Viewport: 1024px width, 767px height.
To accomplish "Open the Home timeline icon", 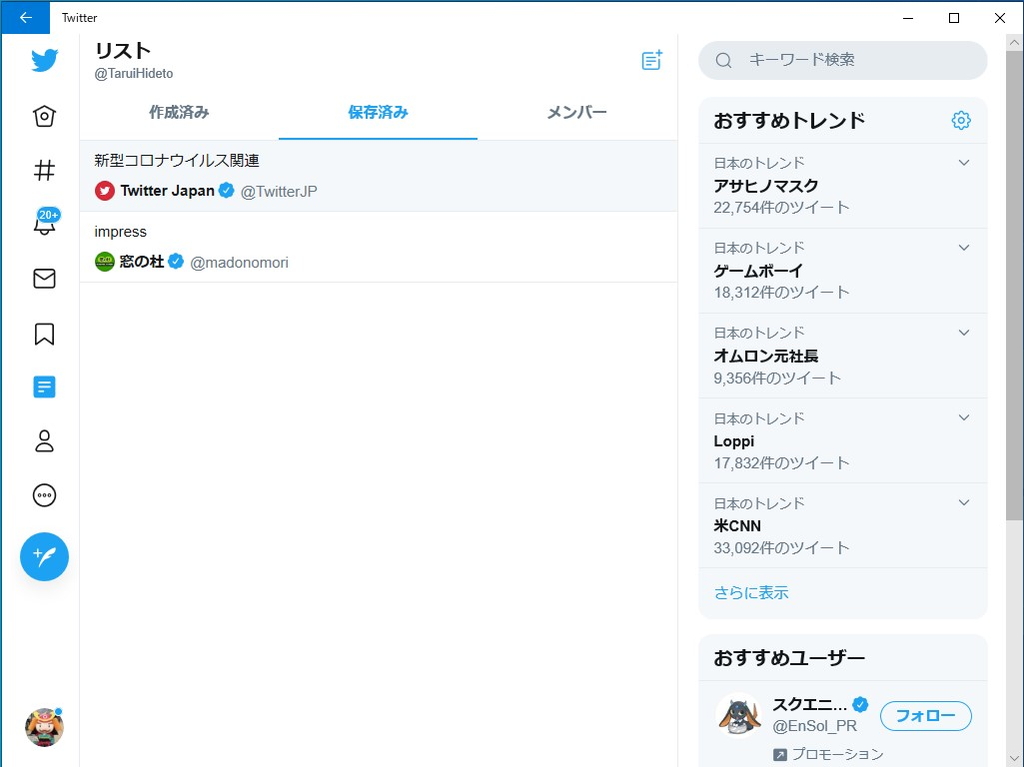I will click(44, 115).
